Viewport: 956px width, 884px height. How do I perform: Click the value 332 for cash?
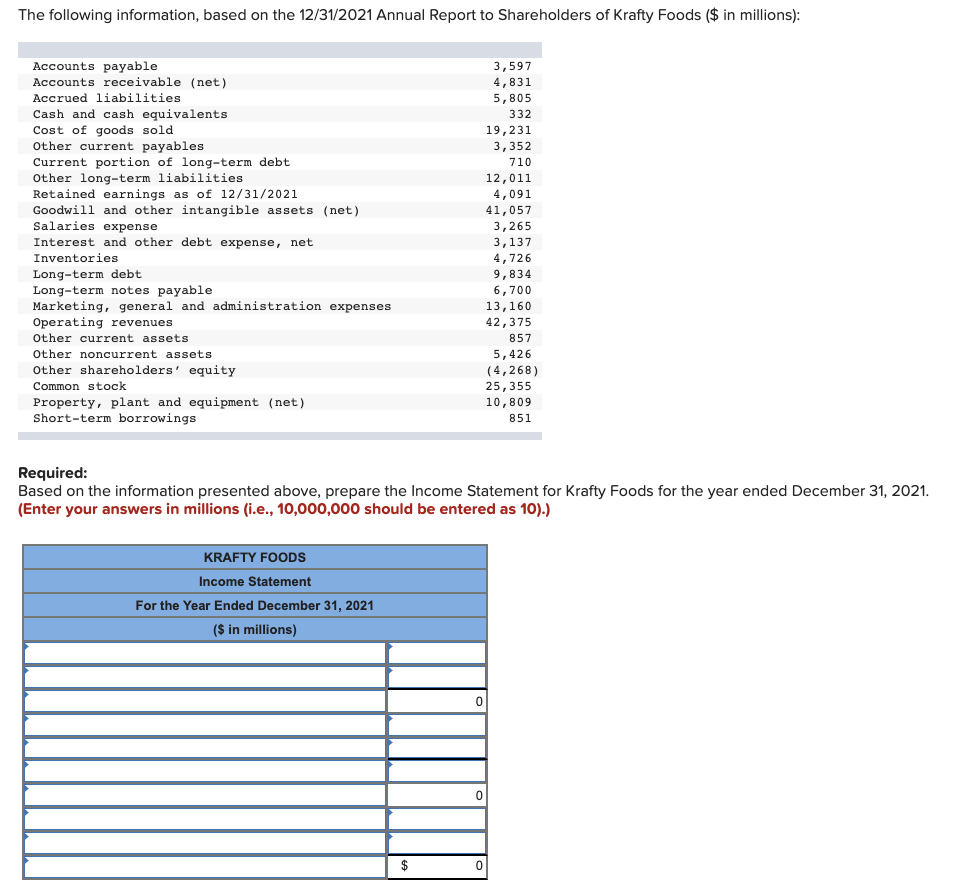(x=520, y=114)
